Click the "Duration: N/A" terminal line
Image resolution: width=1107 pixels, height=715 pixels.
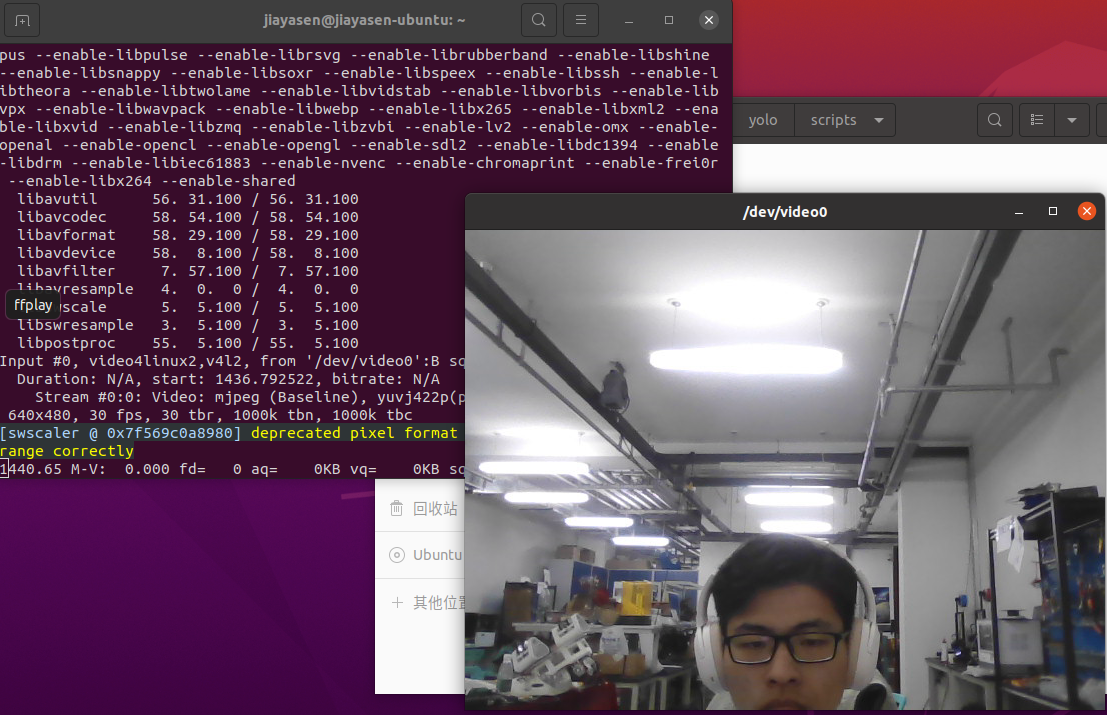(x=228, y=379)
